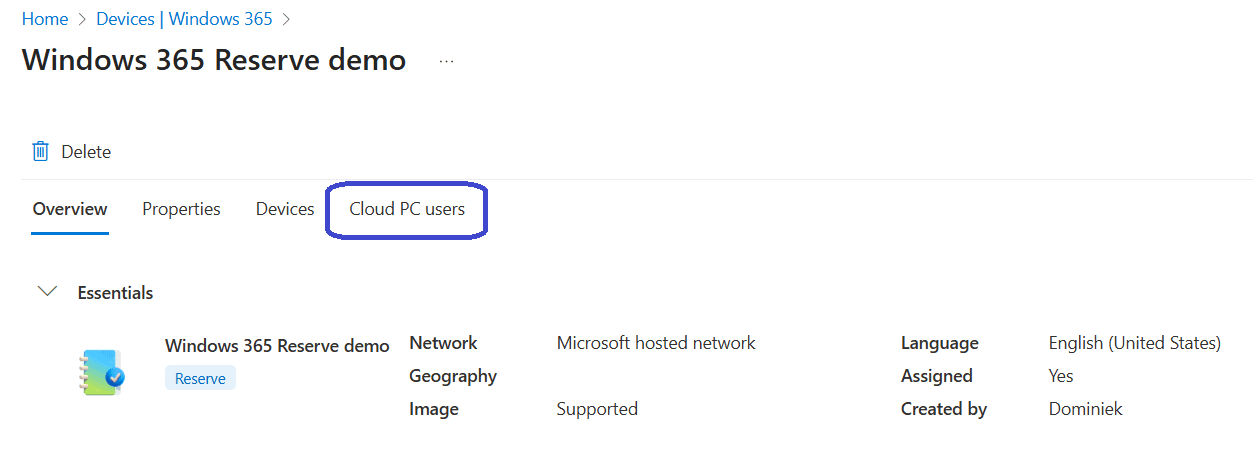Click the Reserve badge tag

200,379
